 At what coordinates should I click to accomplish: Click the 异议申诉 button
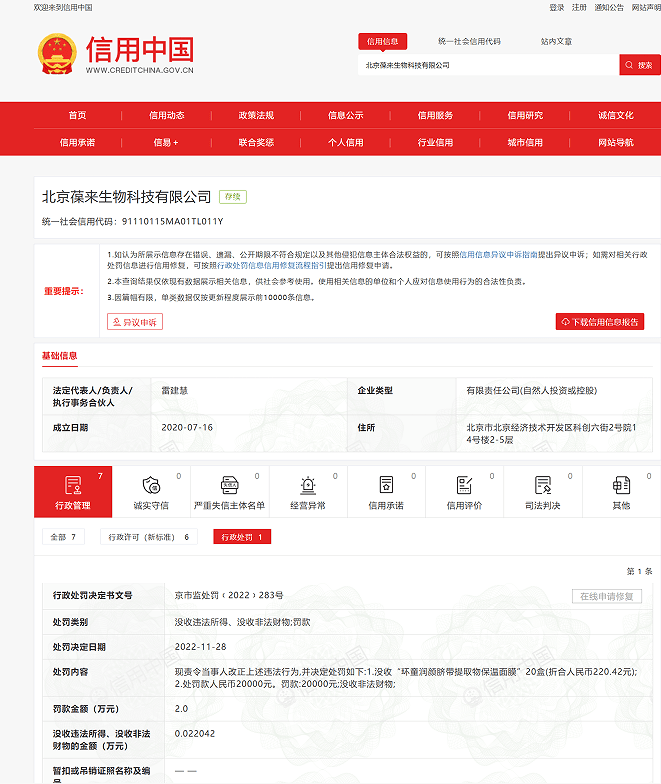(135, 322)
